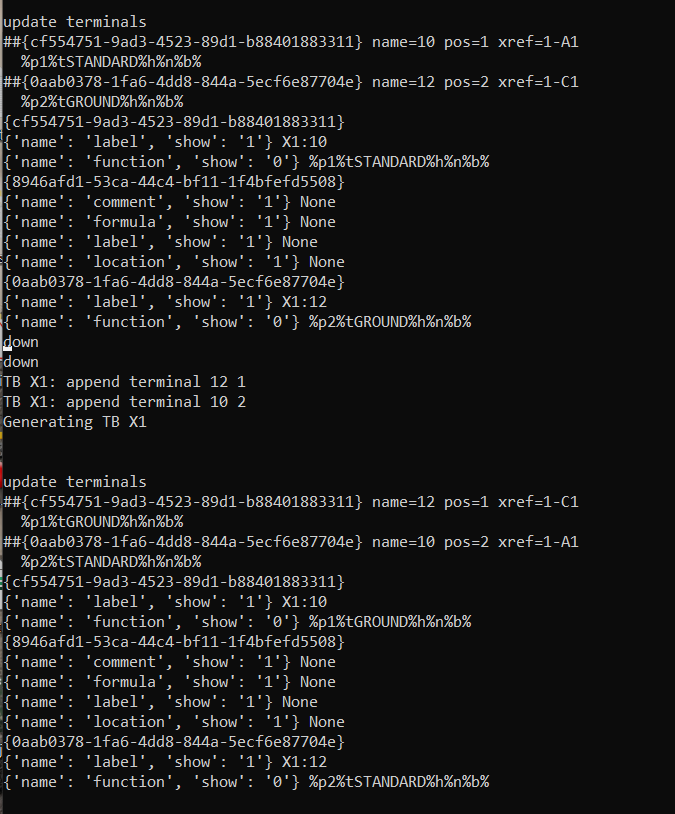
Task: Click the indented "%p2%tGROUND%h%n%b%" line
Action: pyautogui.click(x=102, y=102)
